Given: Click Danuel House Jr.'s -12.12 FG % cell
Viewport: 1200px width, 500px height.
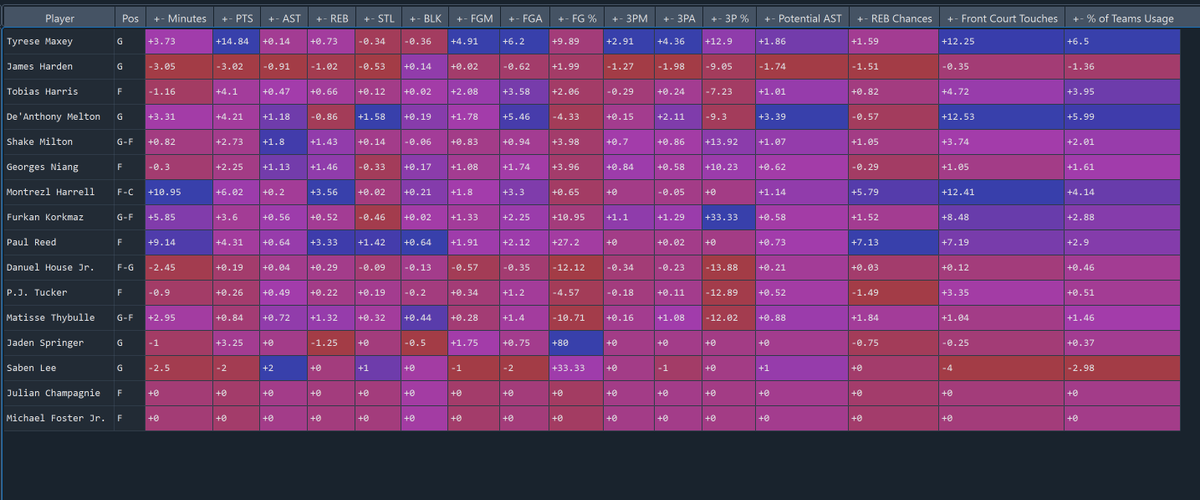Looking at the screenshot, I should tap(578, 267).
